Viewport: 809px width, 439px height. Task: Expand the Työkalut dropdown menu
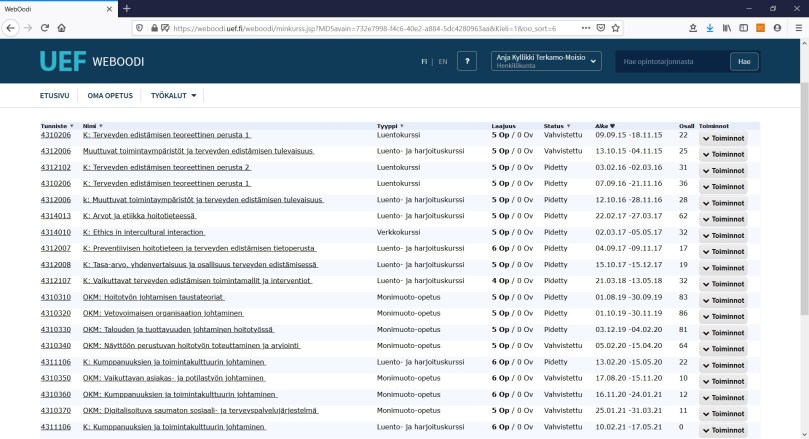[174, 96]
